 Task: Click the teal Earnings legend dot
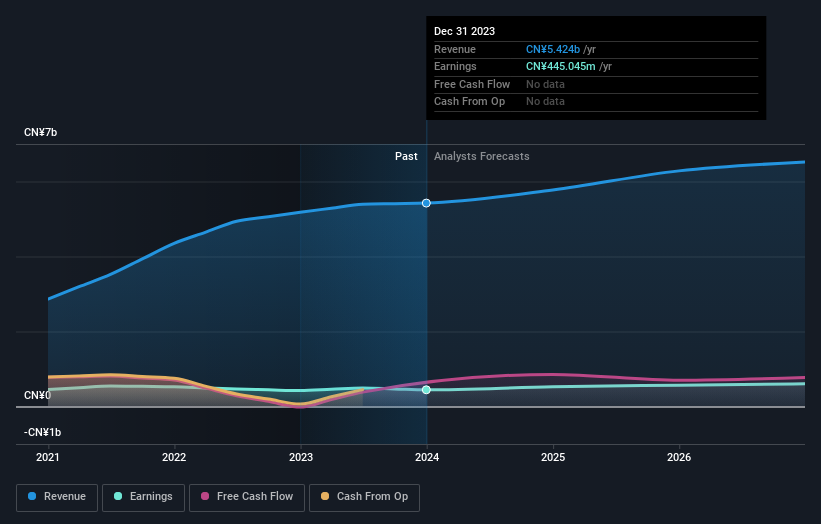coord(118,496)
